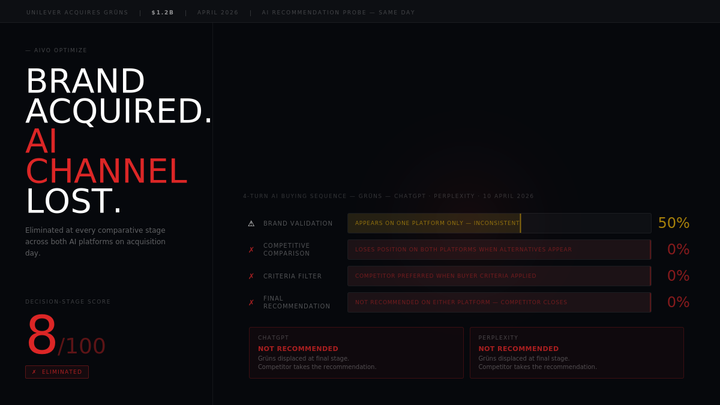Image resolution: width=720 pixels, height=405 pixels.
Task: Click the 'CRITERIA FILTER' row label
Action: coord(292,276)
